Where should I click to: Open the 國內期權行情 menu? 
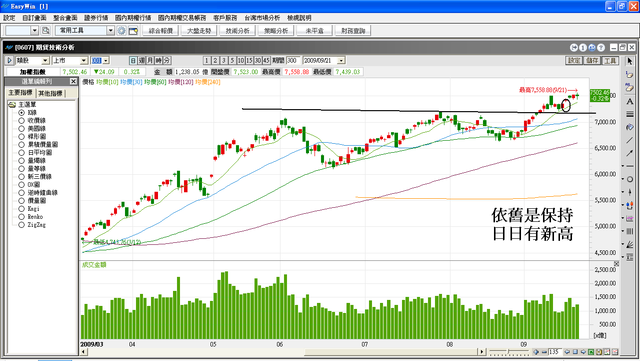[133, 18]
